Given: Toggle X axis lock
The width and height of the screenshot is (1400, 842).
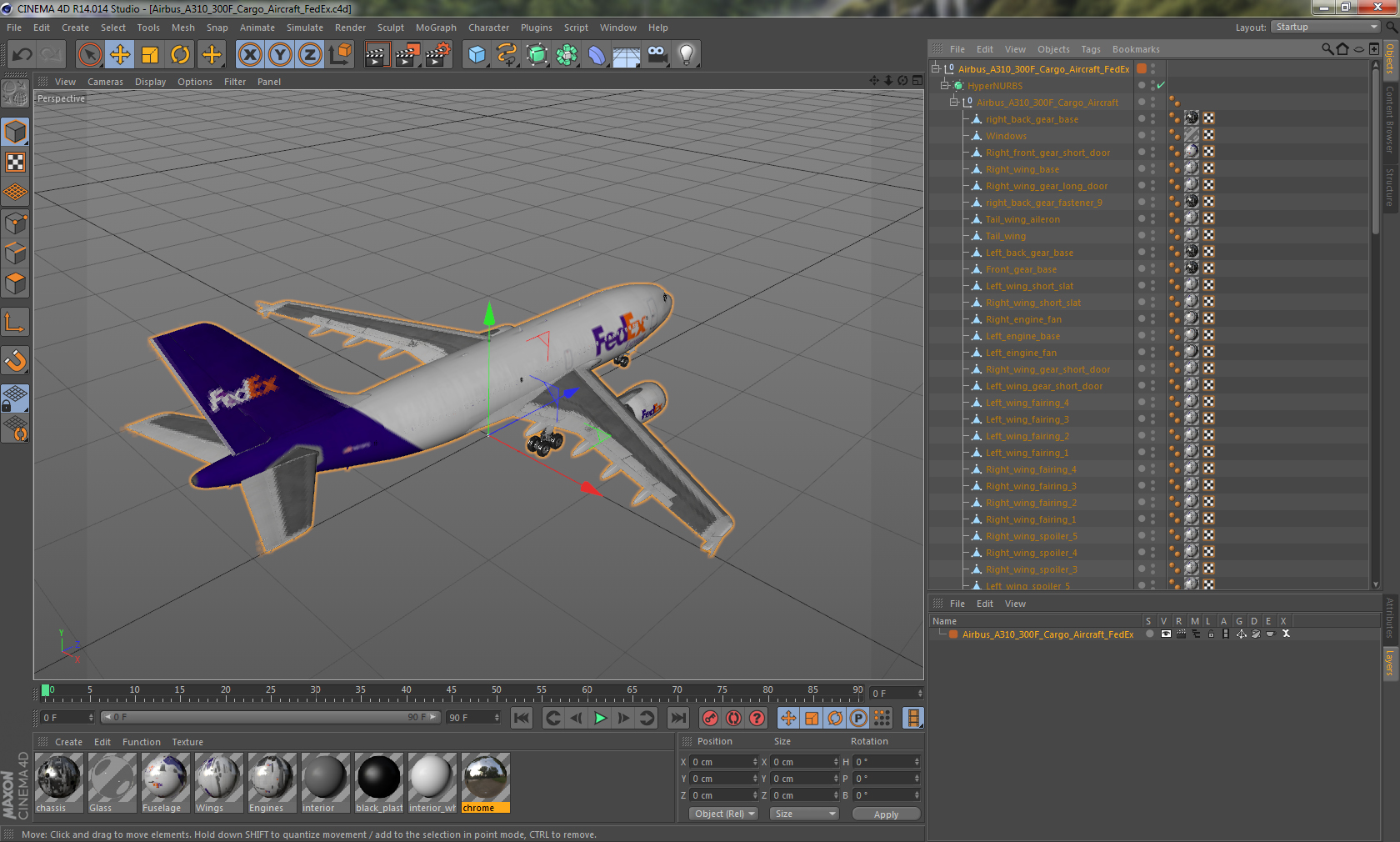Looking at the screenshot, I should 250,55.
